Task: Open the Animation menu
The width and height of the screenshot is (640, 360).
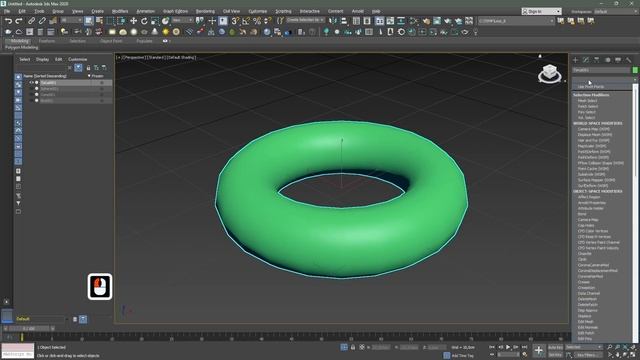Action: (145, 11)
